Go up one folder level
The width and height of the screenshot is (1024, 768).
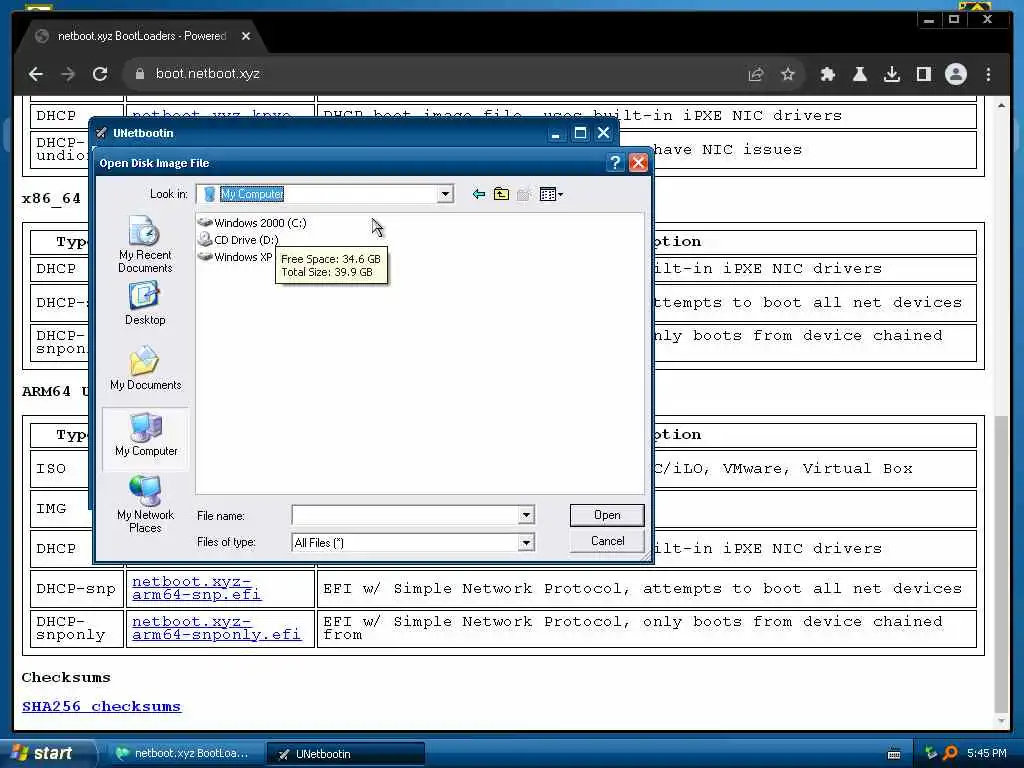point(501,194)
